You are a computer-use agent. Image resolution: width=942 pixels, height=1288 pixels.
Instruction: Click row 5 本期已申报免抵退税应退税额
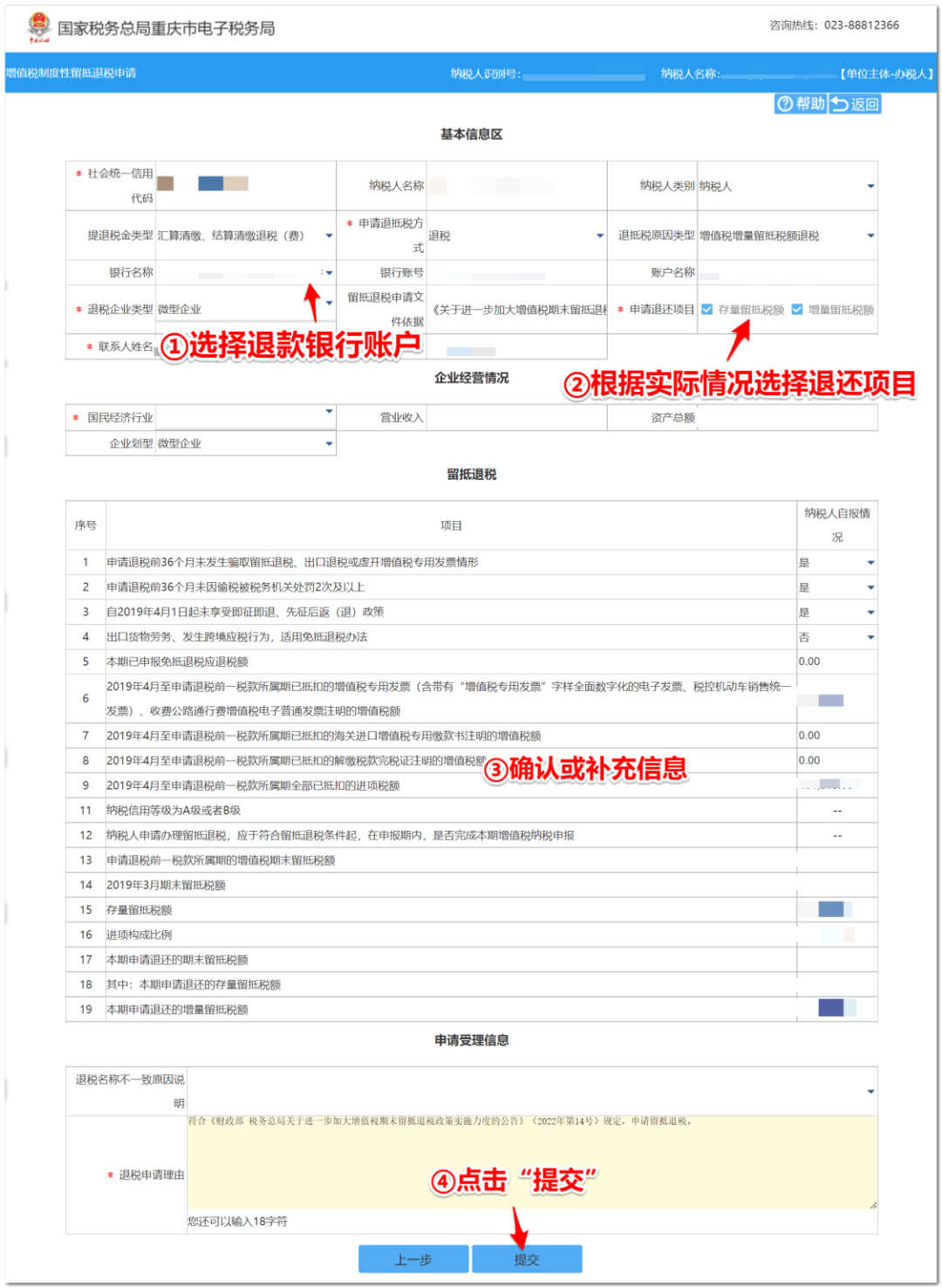point(178,661)
